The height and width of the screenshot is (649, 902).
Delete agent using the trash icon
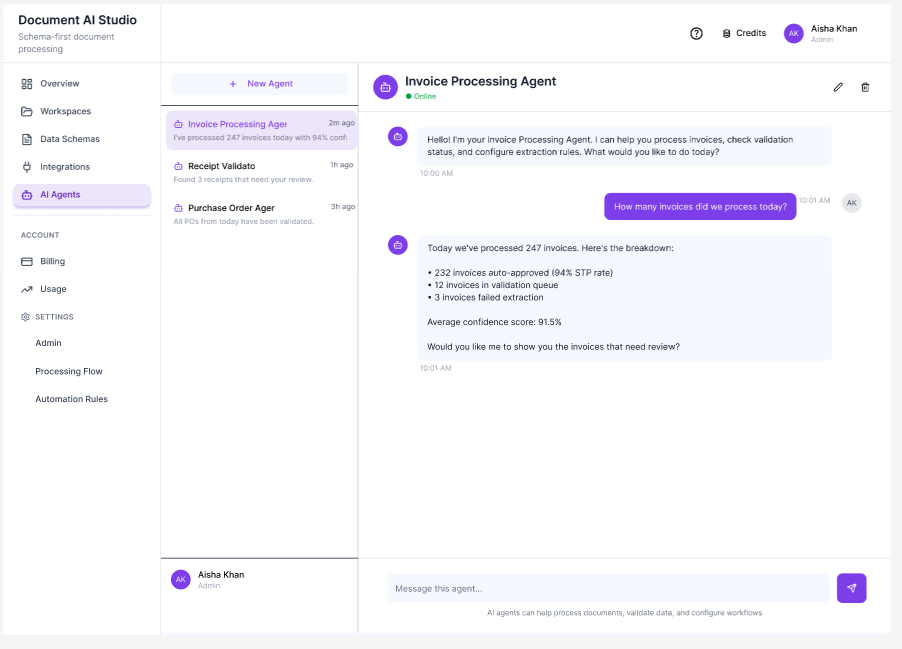pyautogui.click(x=865, y=87)
